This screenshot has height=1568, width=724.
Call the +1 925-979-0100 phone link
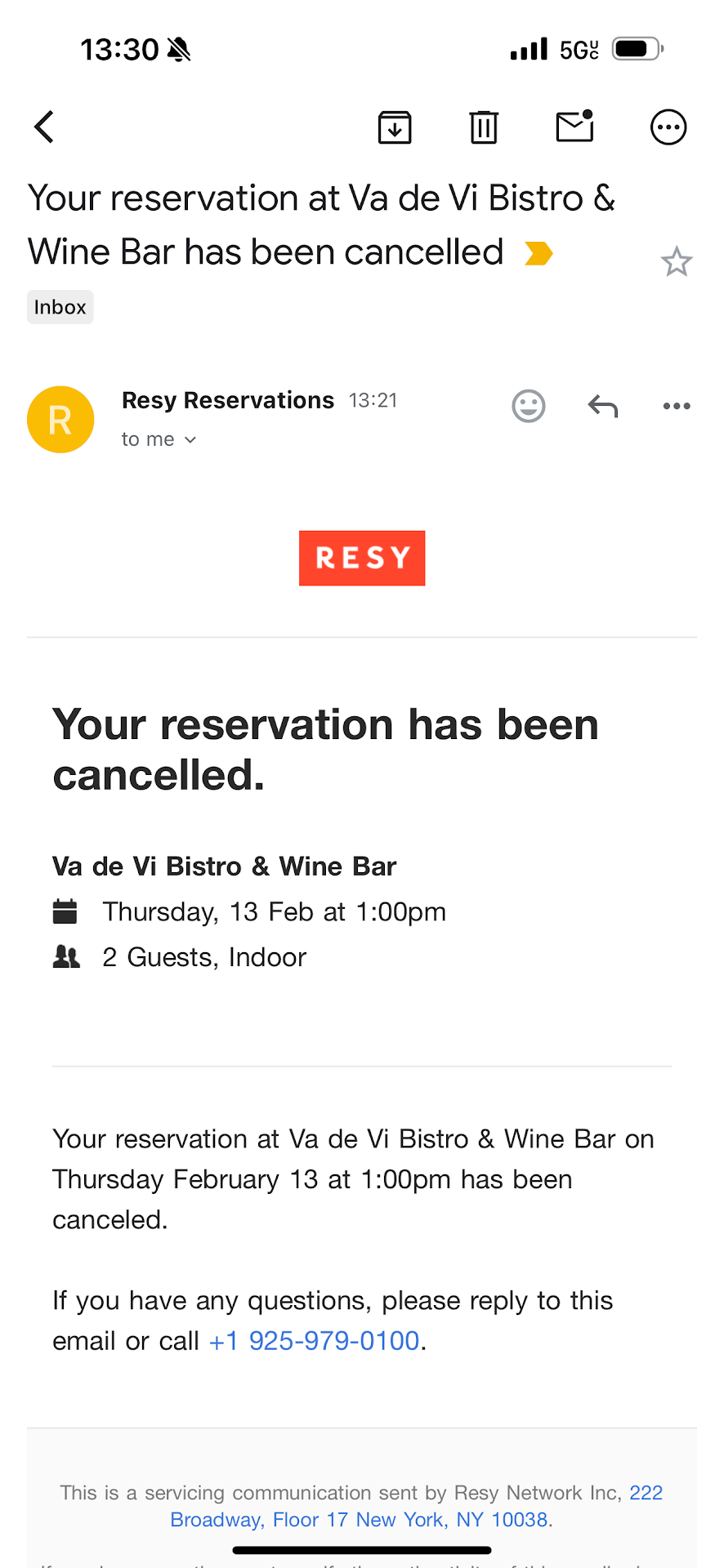[315, 1341]
